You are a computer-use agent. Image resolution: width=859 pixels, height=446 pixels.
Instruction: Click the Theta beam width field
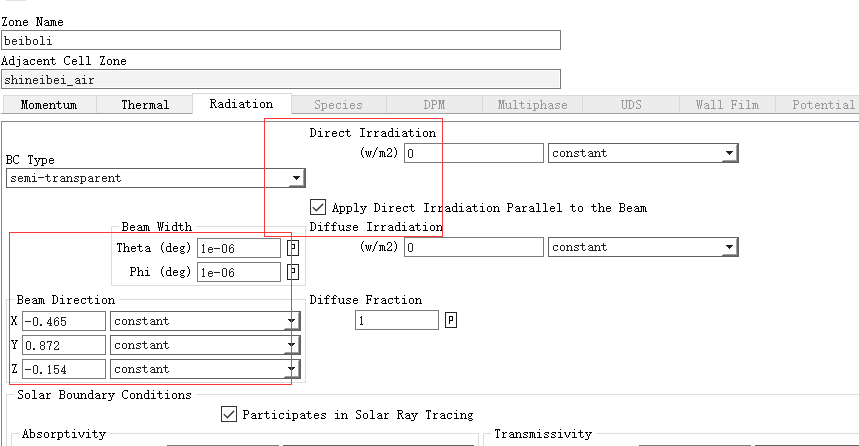(x=238, y=248)
